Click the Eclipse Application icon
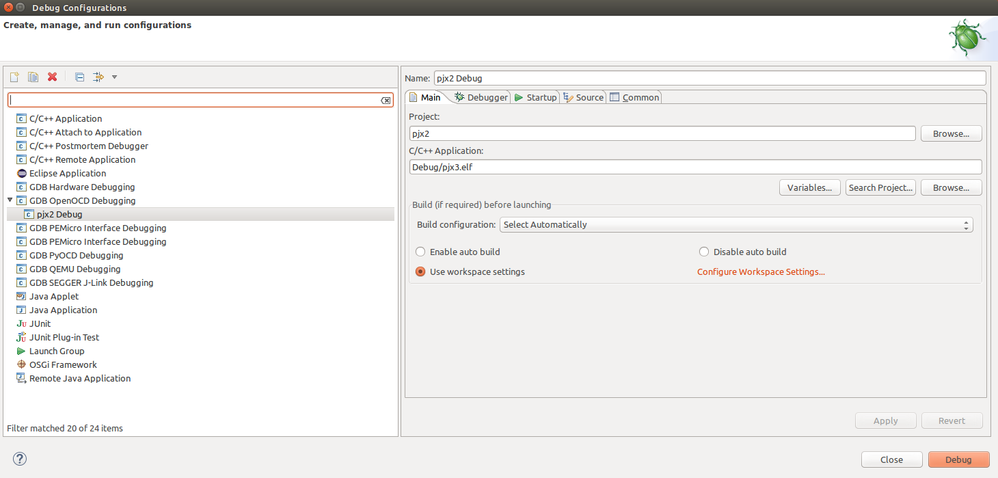Screen dimensions: 998x478 point(21,173)
